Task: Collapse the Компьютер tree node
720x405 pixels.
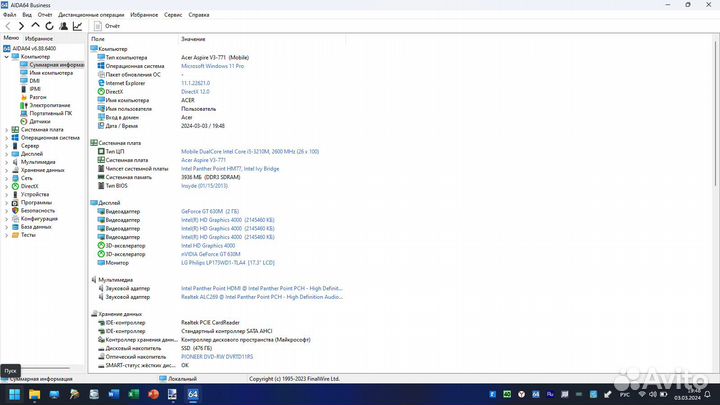Action: [x=6, y=57]
